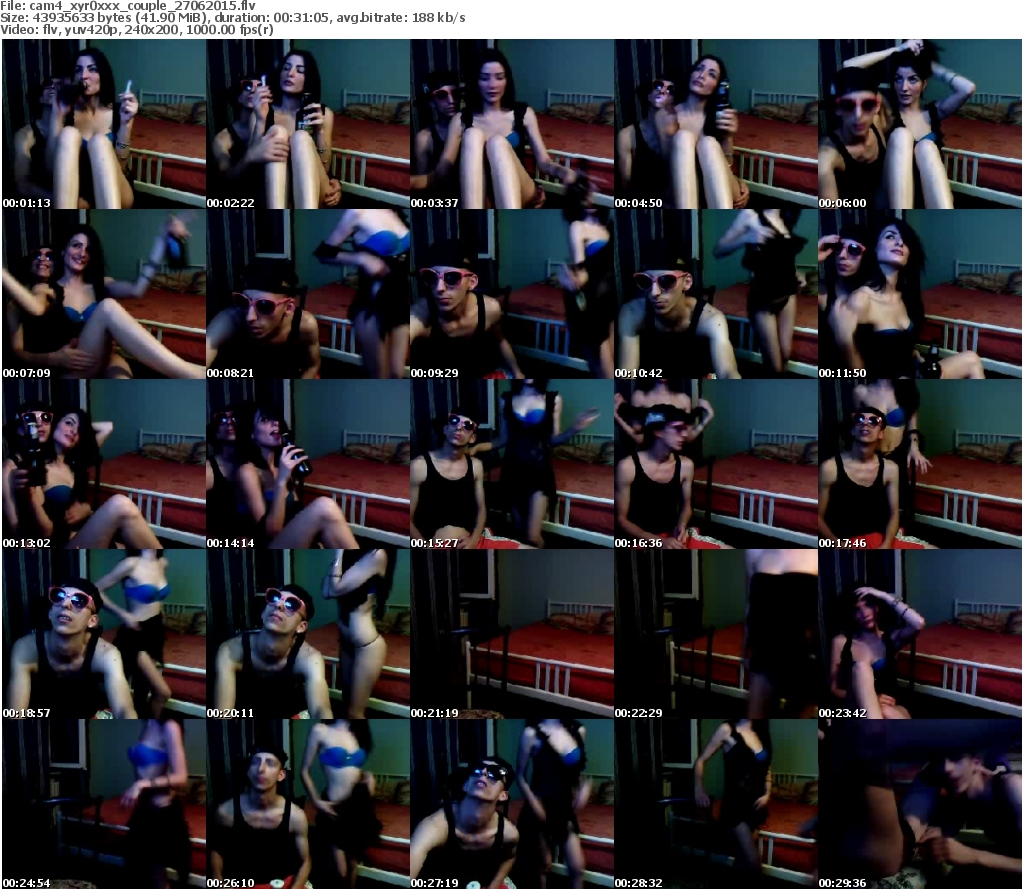Open the frame at 00:14:14
Screen dimensions: 1024x889
click(x=308, y=464)
